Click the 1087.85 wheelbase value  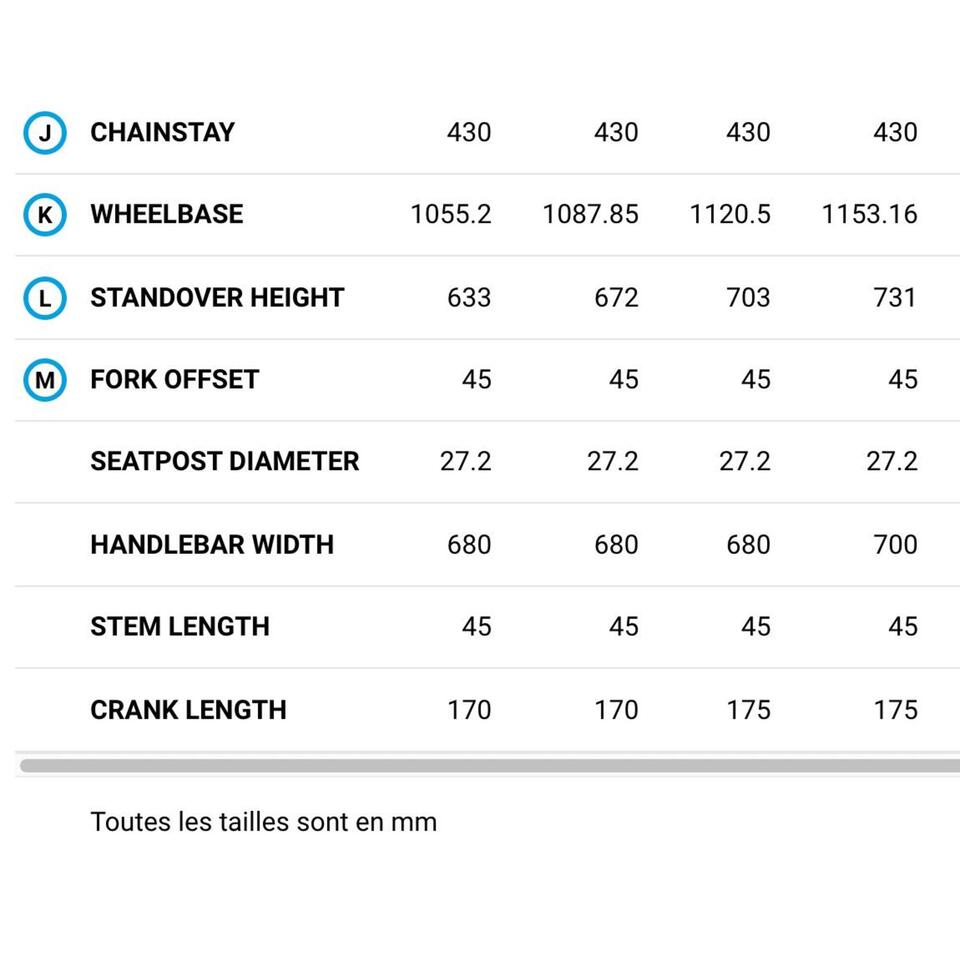pyautogui.click(x=590, y=215)
